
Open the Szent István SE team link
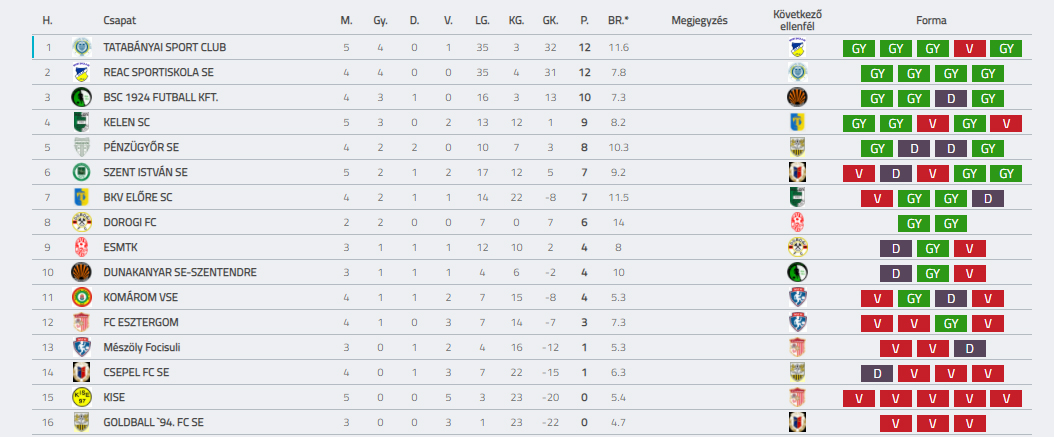click(x=145, y=172)
